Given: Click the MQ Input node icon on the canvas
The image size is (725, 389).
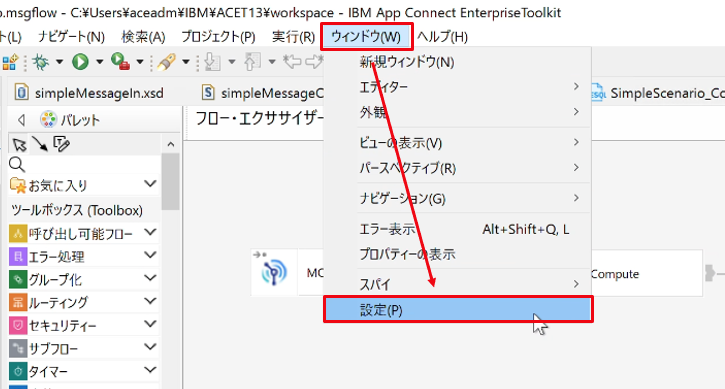Looking at the screenshot, I should pos(274,272).
